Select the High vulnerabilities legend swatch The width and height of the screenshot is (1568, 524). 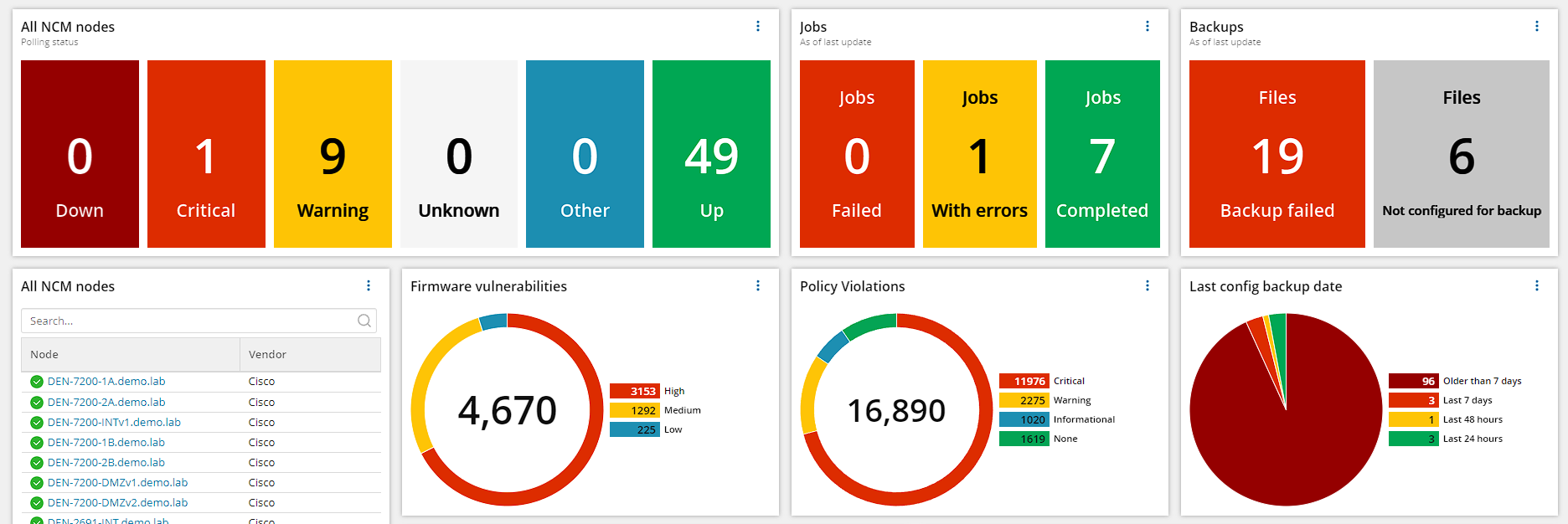click(635, 391)
